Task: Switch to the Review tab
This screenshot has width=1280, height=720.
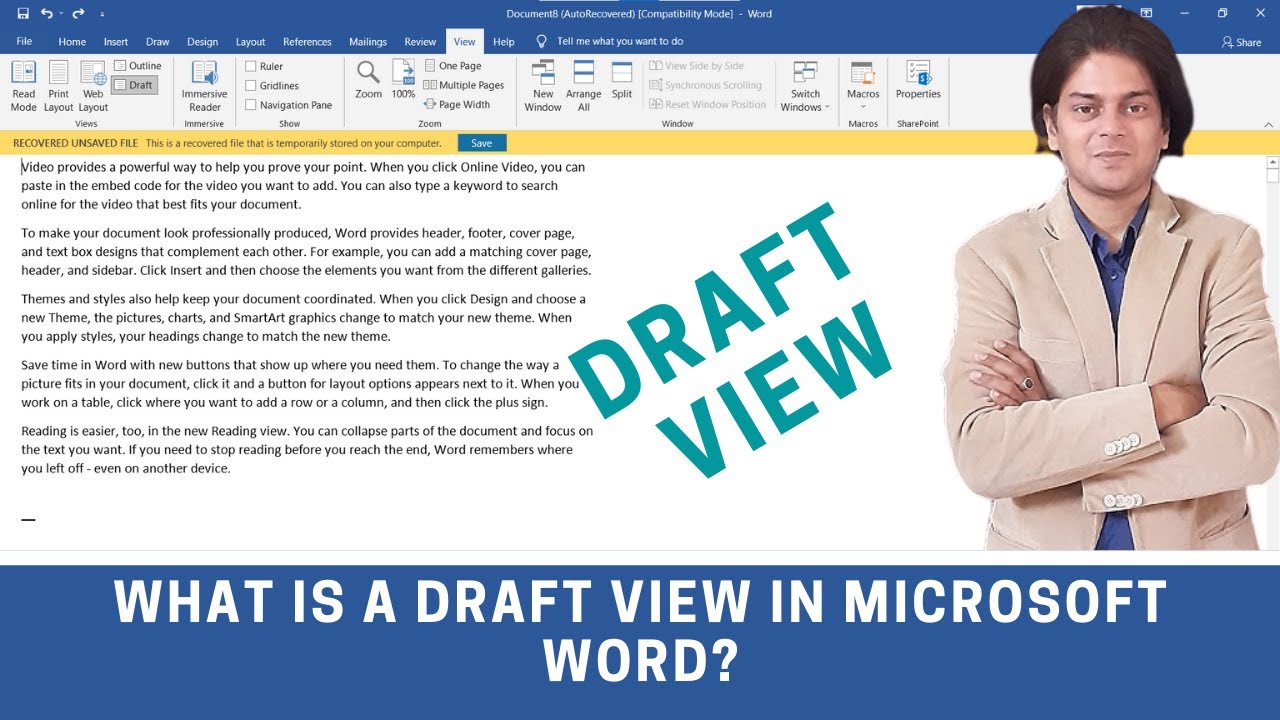Action: pyautogui.click(x=420, y=42)
